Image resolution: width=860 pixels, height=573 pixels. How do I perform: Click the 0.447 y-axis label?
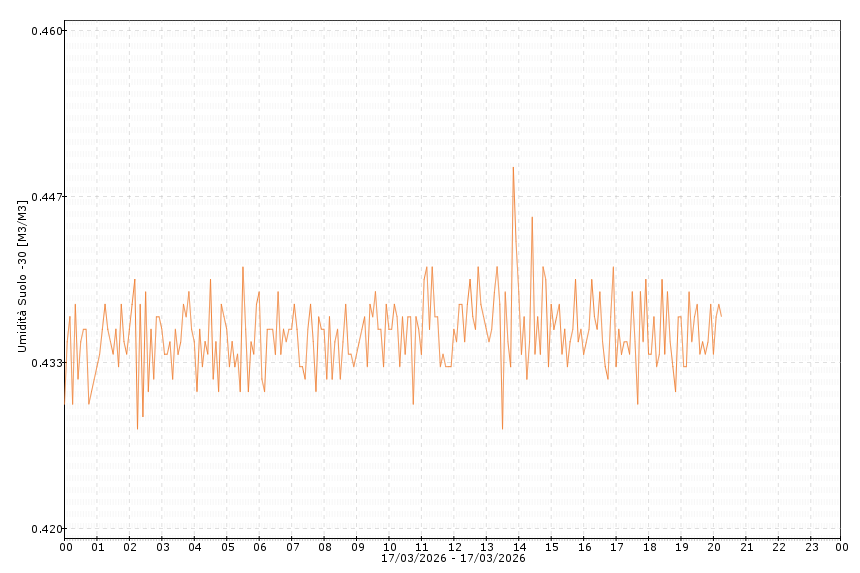[45, 197]
